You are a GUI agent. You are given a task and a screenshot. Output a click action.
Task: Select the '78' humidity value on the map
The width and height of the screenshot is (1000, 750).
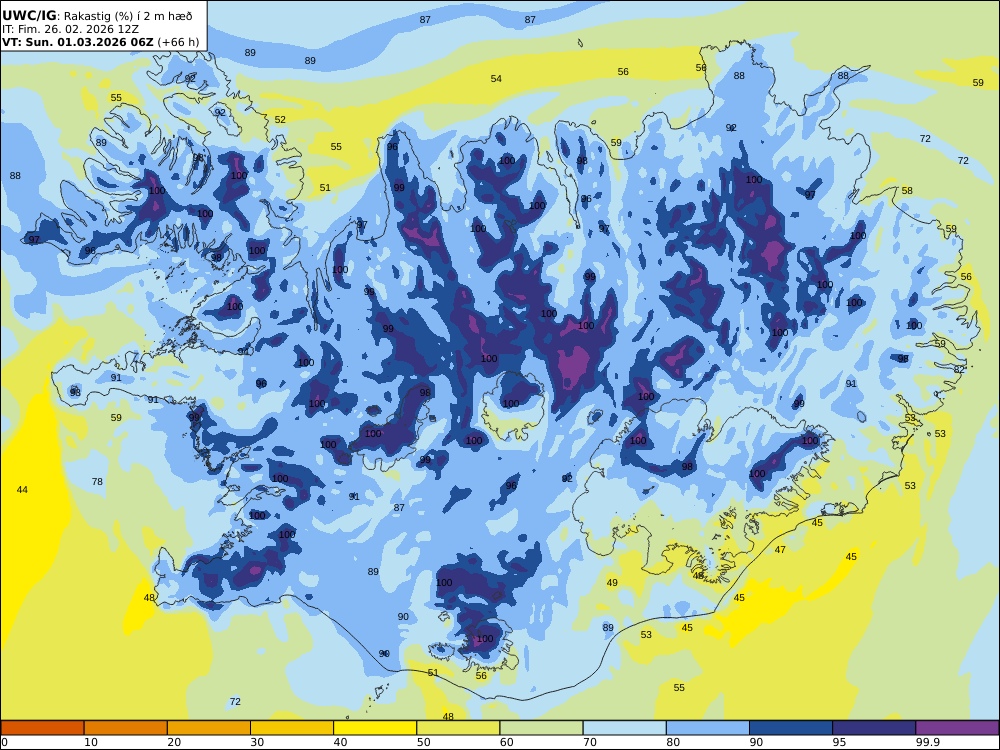(97, 482)
